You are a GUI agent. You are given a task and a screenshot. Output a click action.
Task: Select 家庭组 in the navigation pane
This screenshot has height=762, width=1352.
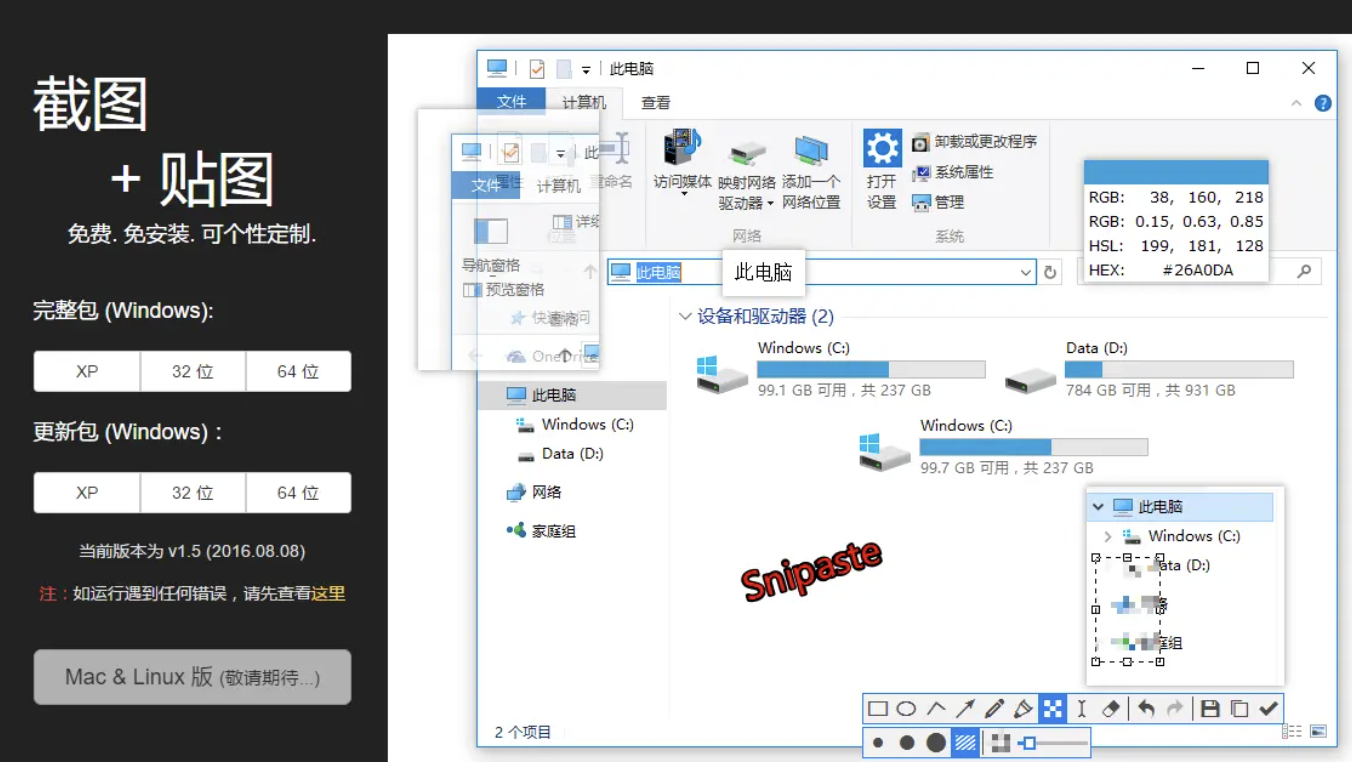541,531
